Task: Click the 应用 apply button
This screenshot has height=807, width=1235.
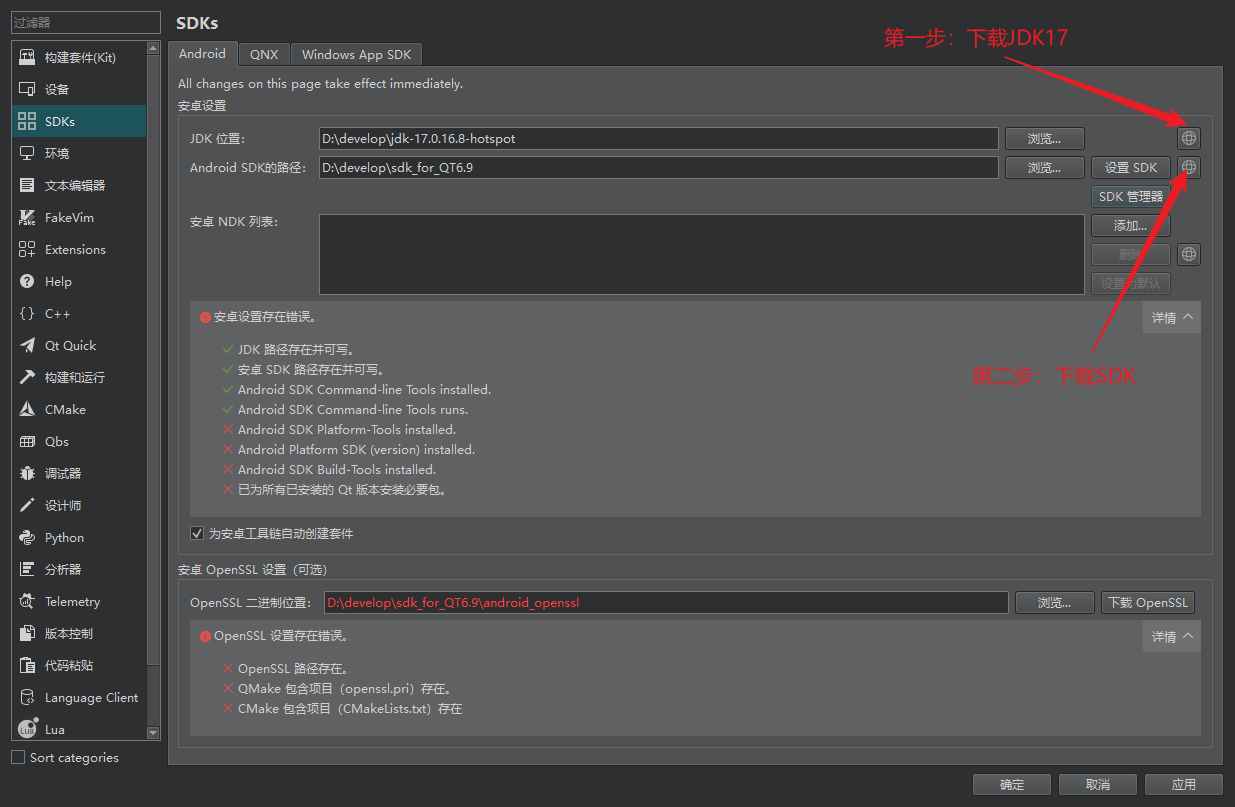Action: [x=1184, y=784]
